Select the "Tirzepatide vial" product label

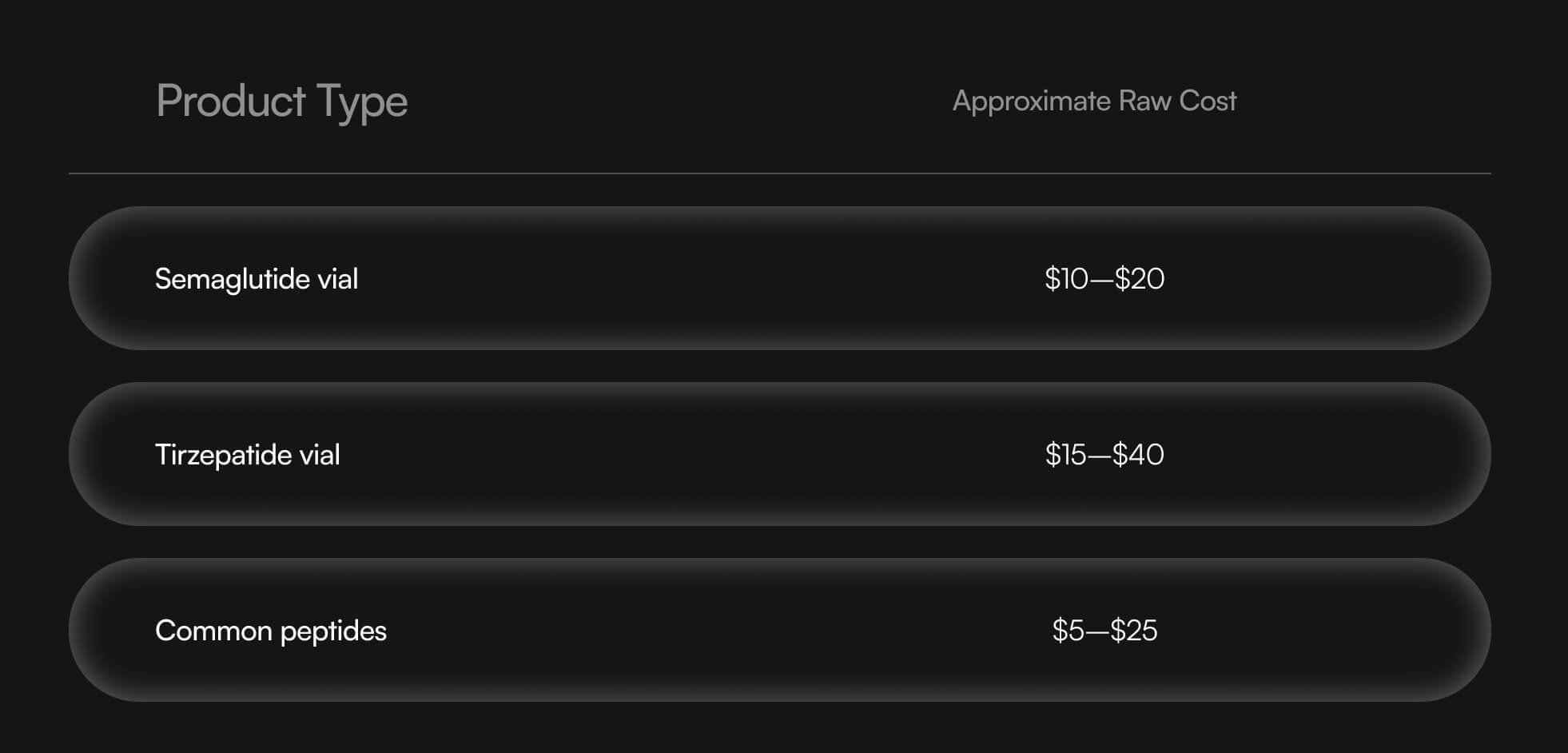point(248,455)
